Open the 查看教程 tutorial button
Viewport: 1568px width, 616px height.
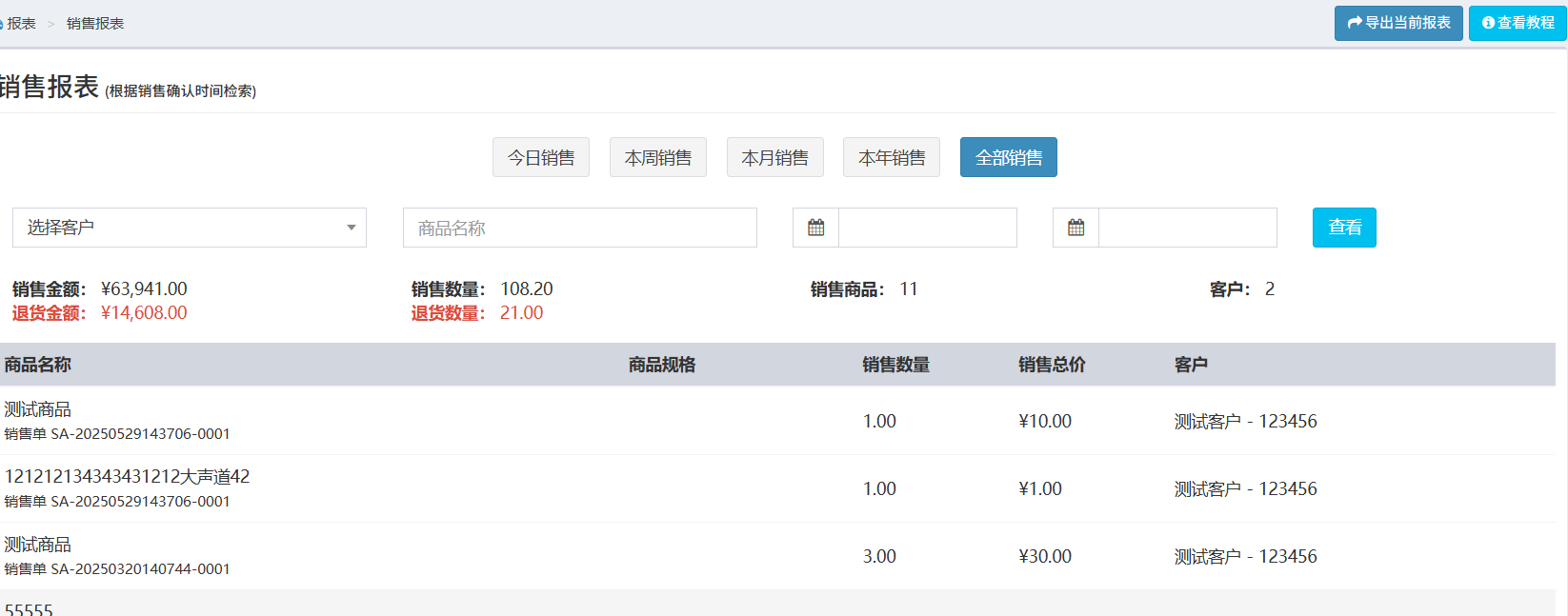tap(1517, 23)
